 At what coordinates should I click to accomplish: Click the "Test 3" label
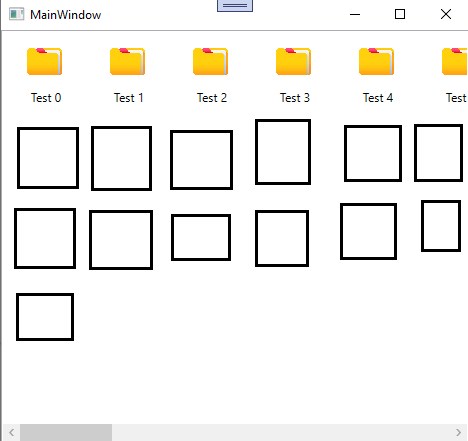[295, 98]
